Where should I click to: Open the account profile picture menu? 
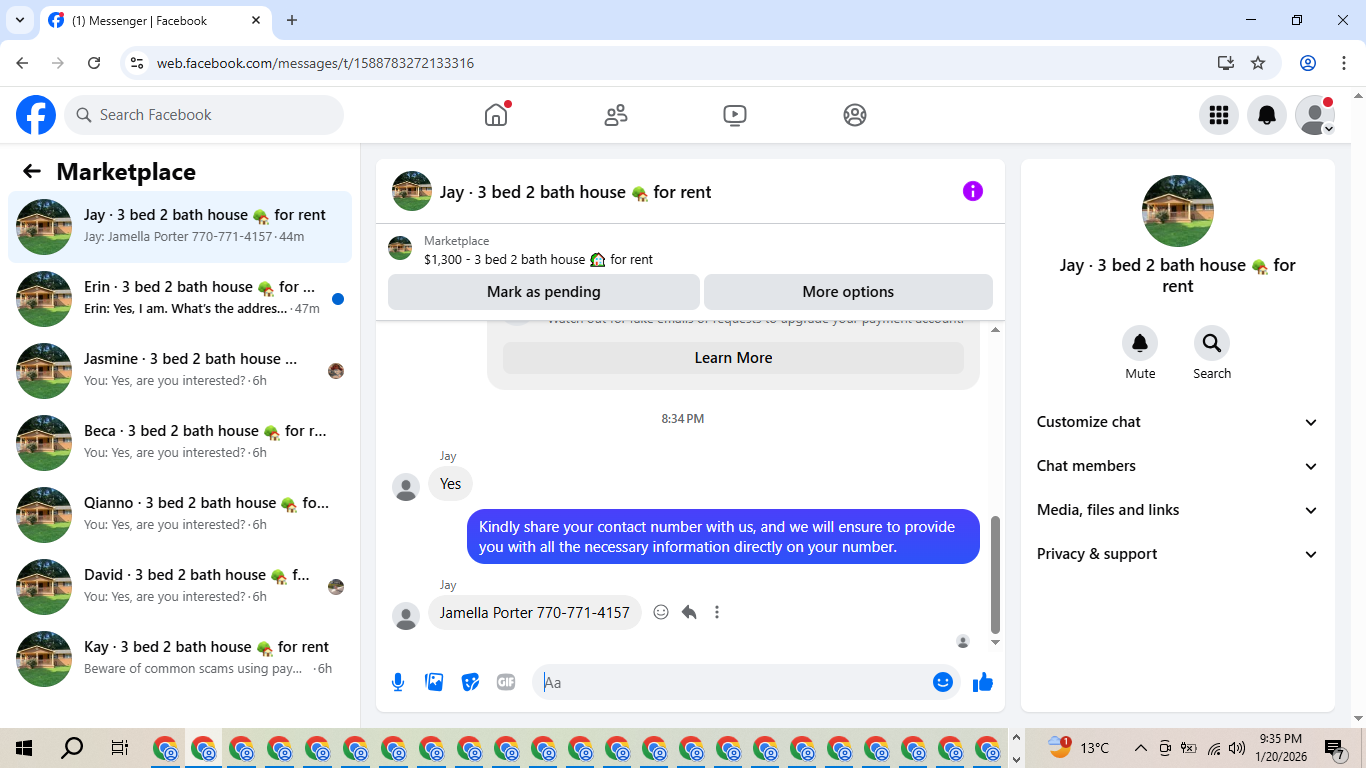point(1315,115)
